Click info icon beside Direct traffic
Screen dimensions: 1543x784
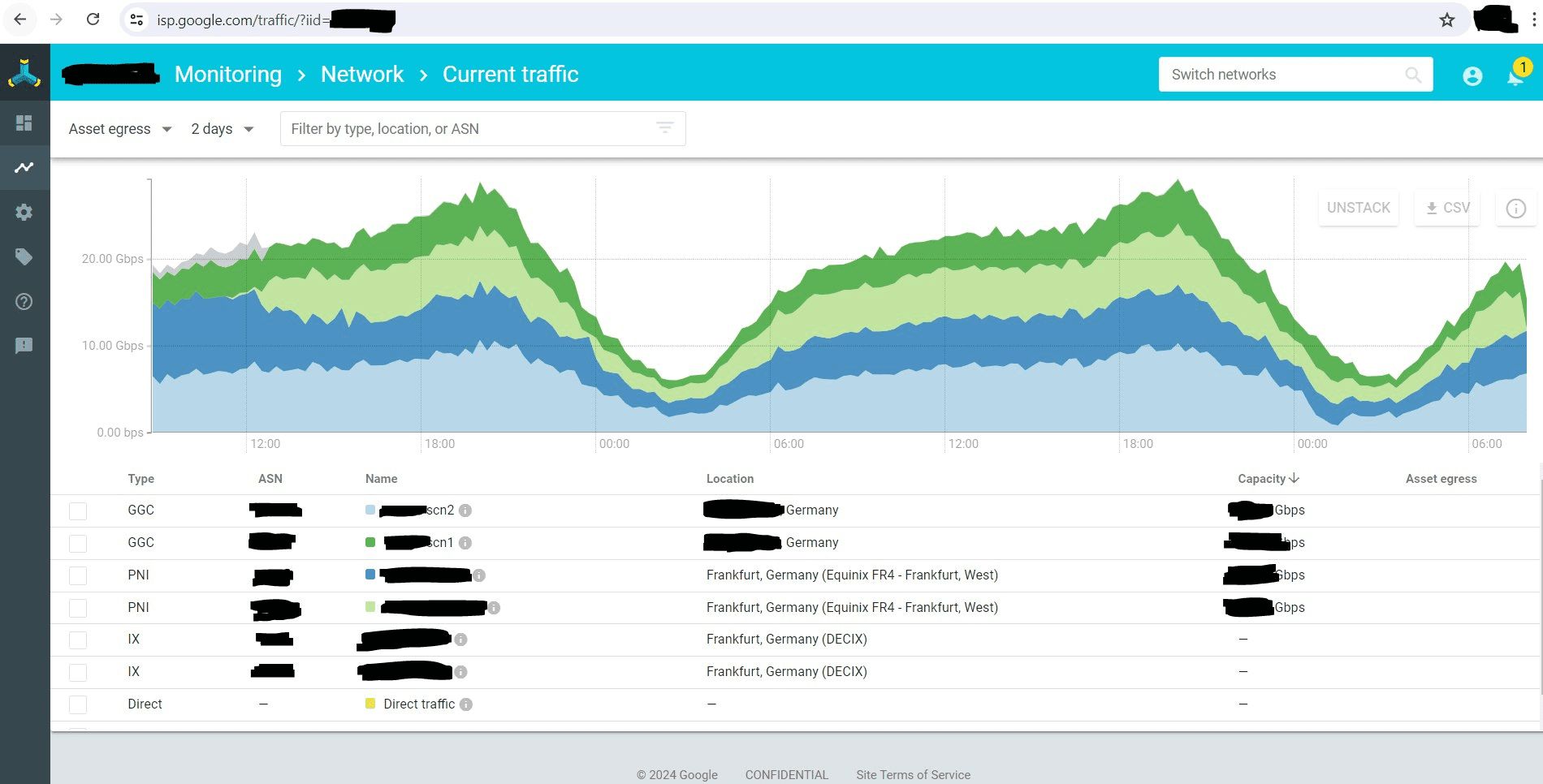[466, 704]
